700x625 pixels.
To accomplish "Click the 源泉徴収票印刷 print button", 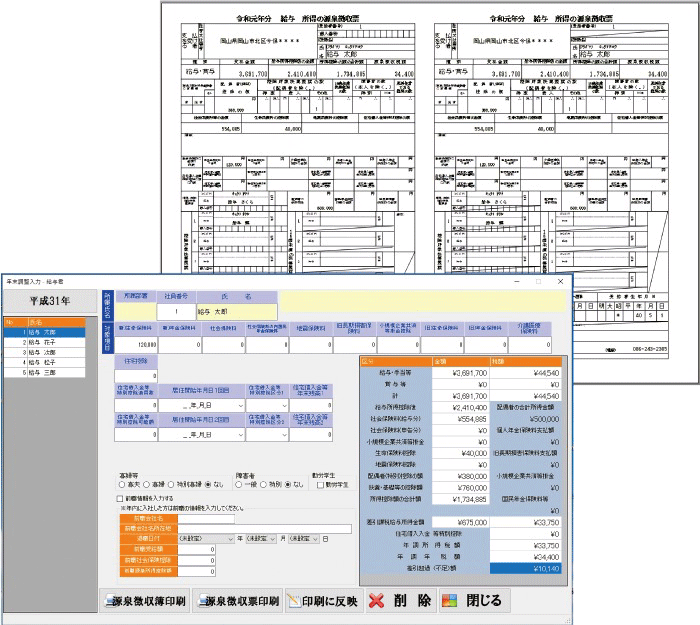I will click(238, 600).
